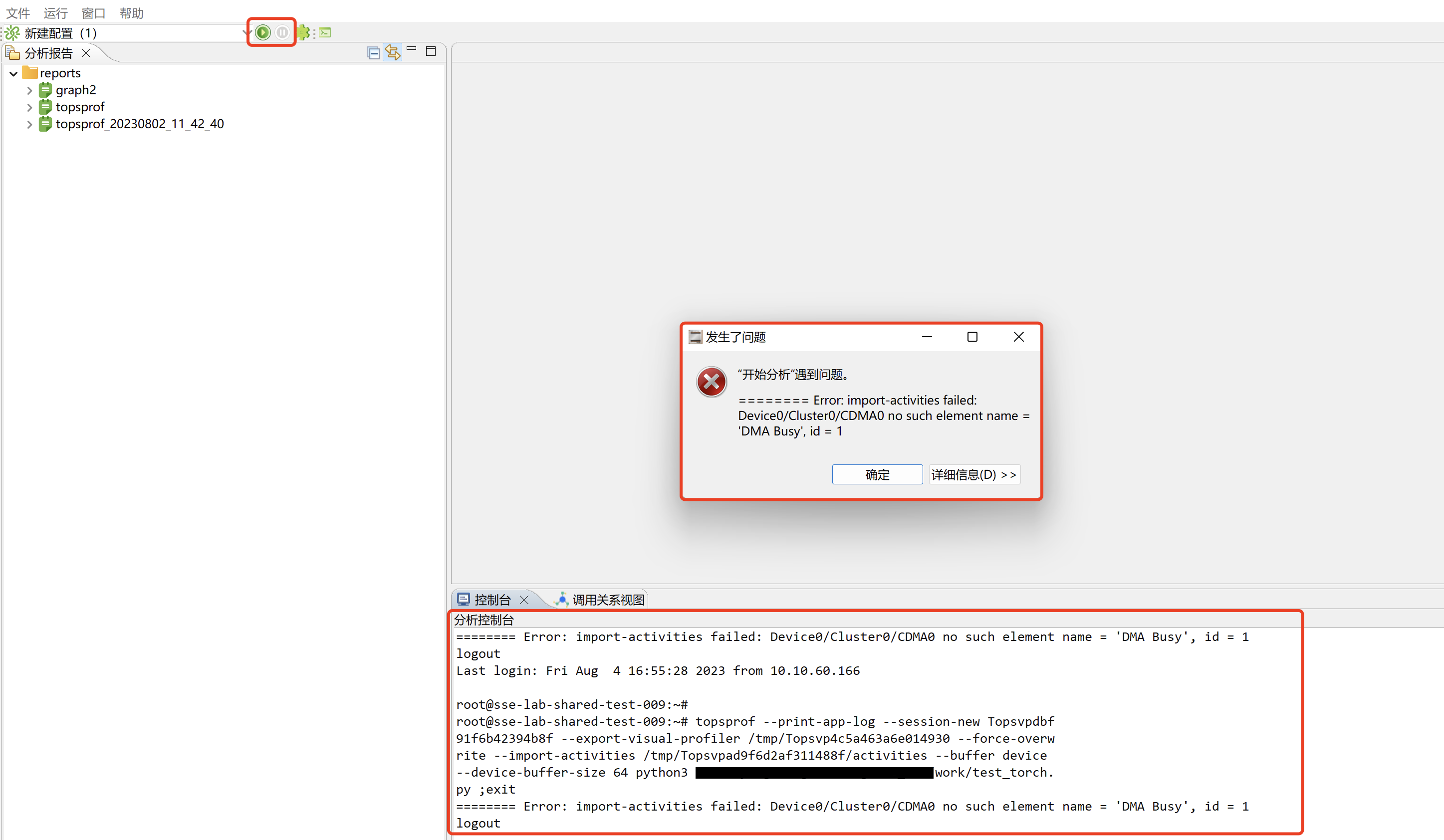Click the 控制台 monitor tab icon

tap(464, 600)
